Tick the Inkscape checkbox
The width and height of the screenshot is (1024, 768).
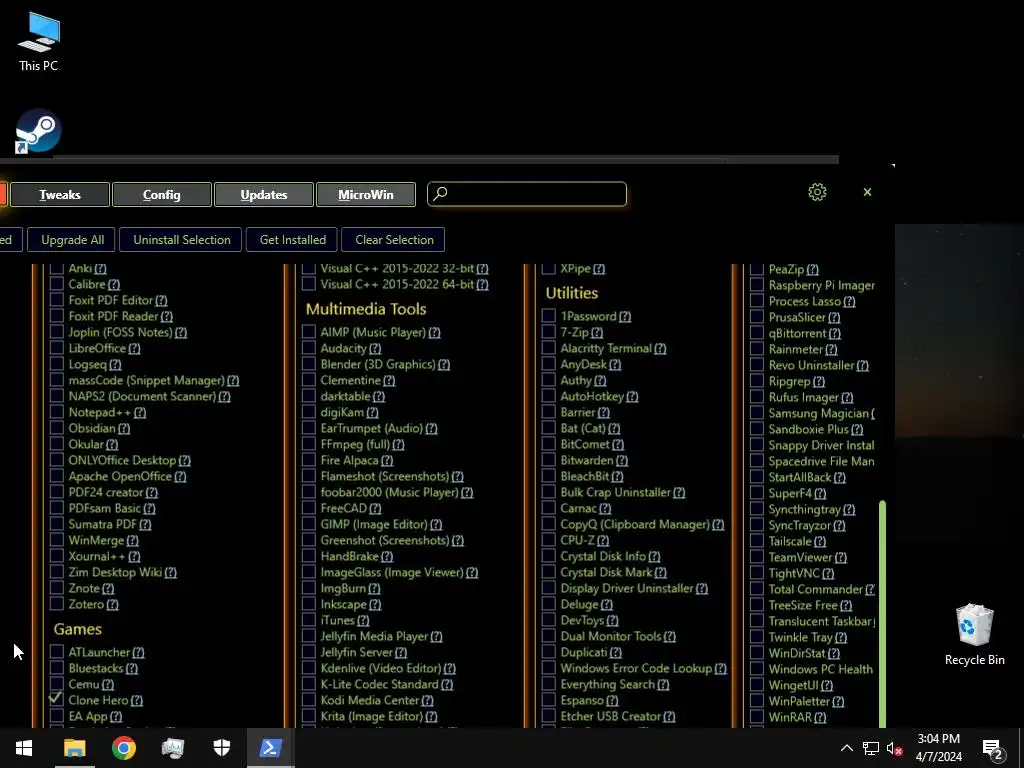pos(309,603)
